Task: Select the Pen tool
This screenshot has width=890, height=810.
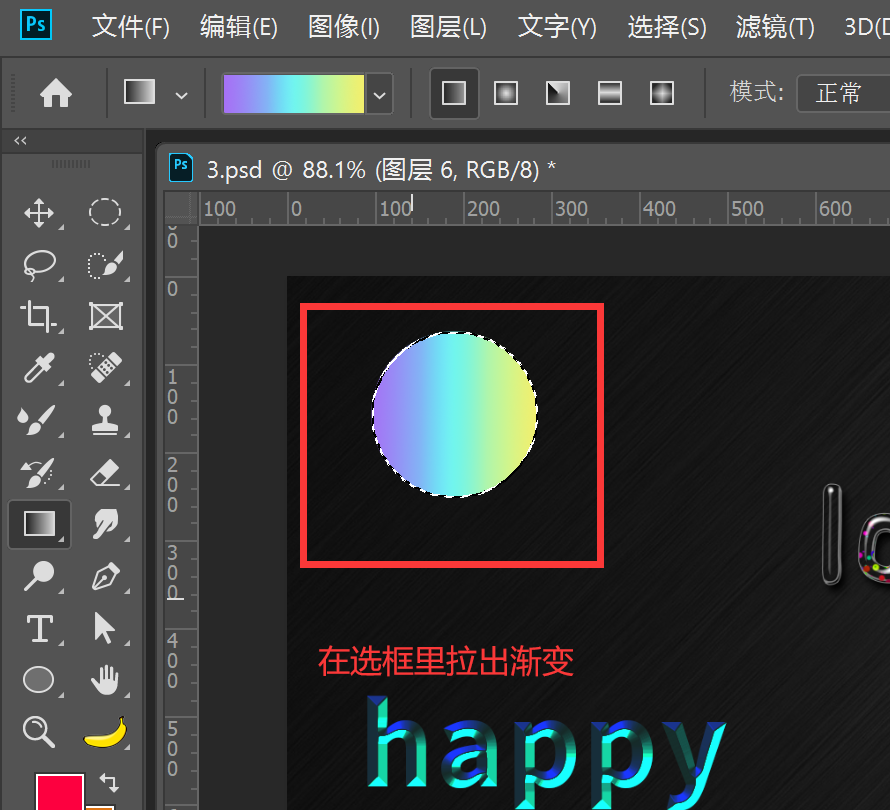Action: pyautogui.click(x=106, y=576)
